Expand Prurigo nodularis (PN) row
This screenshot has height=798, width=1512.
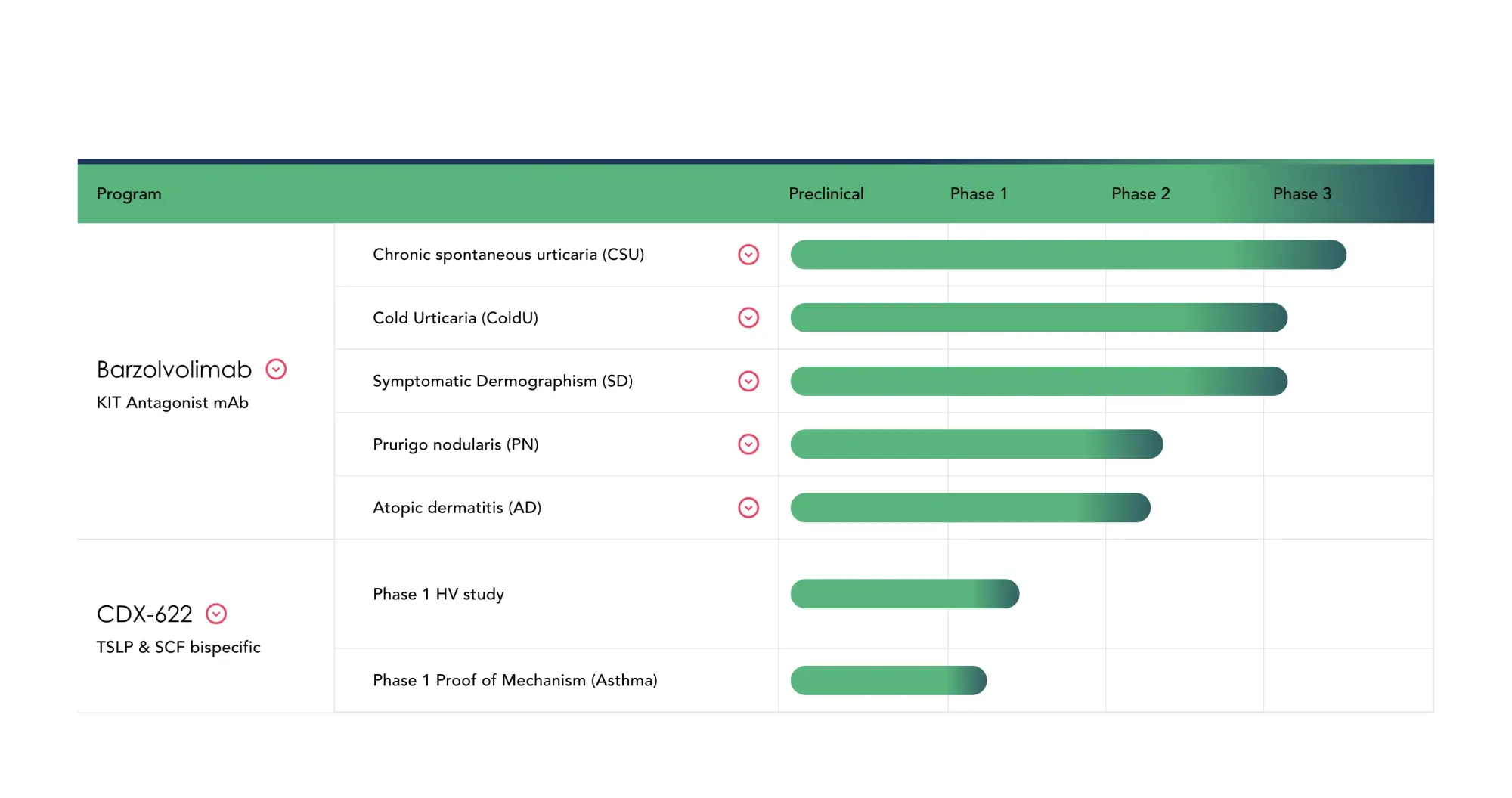[x=748, y=444]
